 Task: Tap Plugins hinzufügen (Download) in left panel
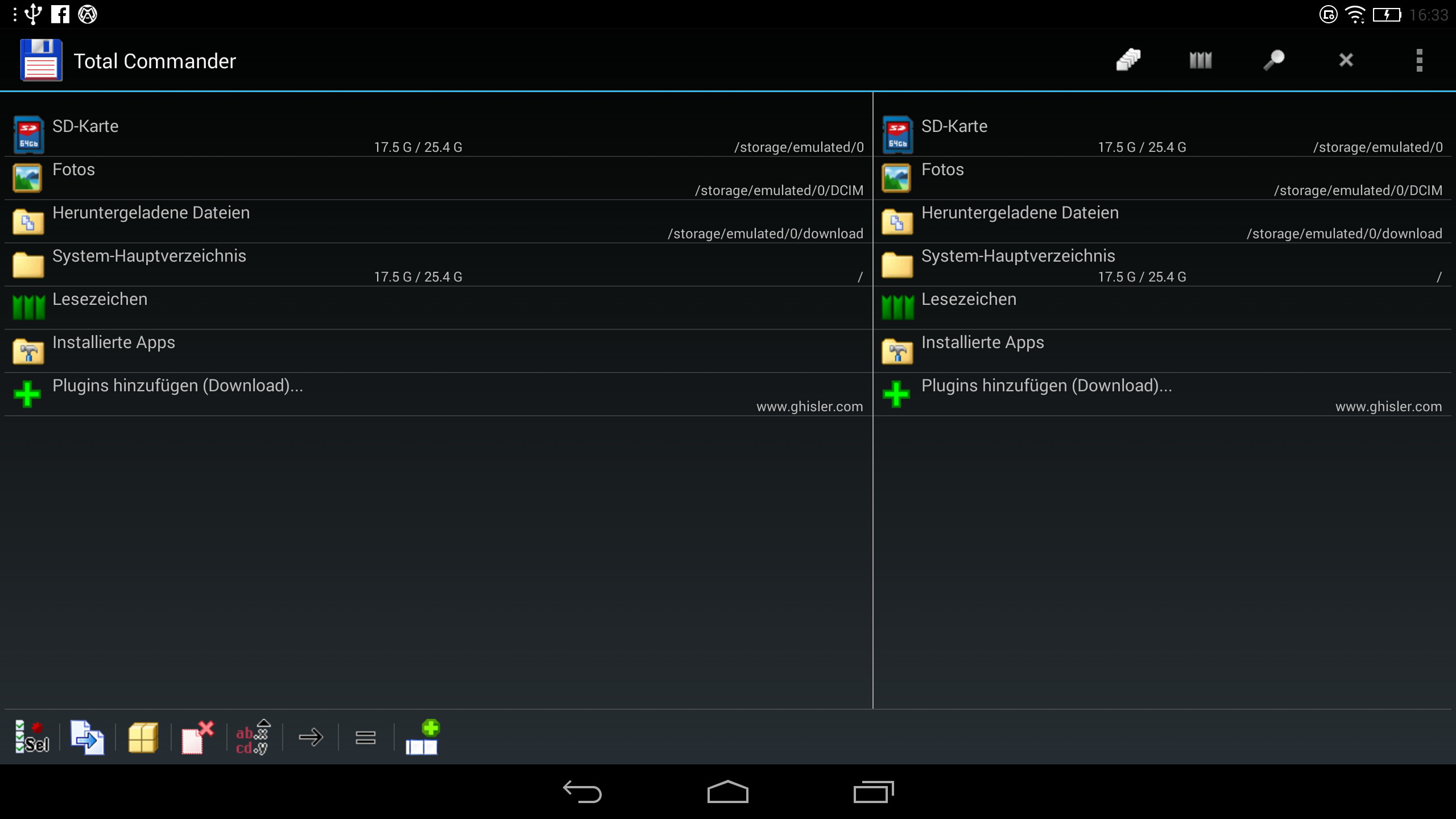(x=438, y=394)
